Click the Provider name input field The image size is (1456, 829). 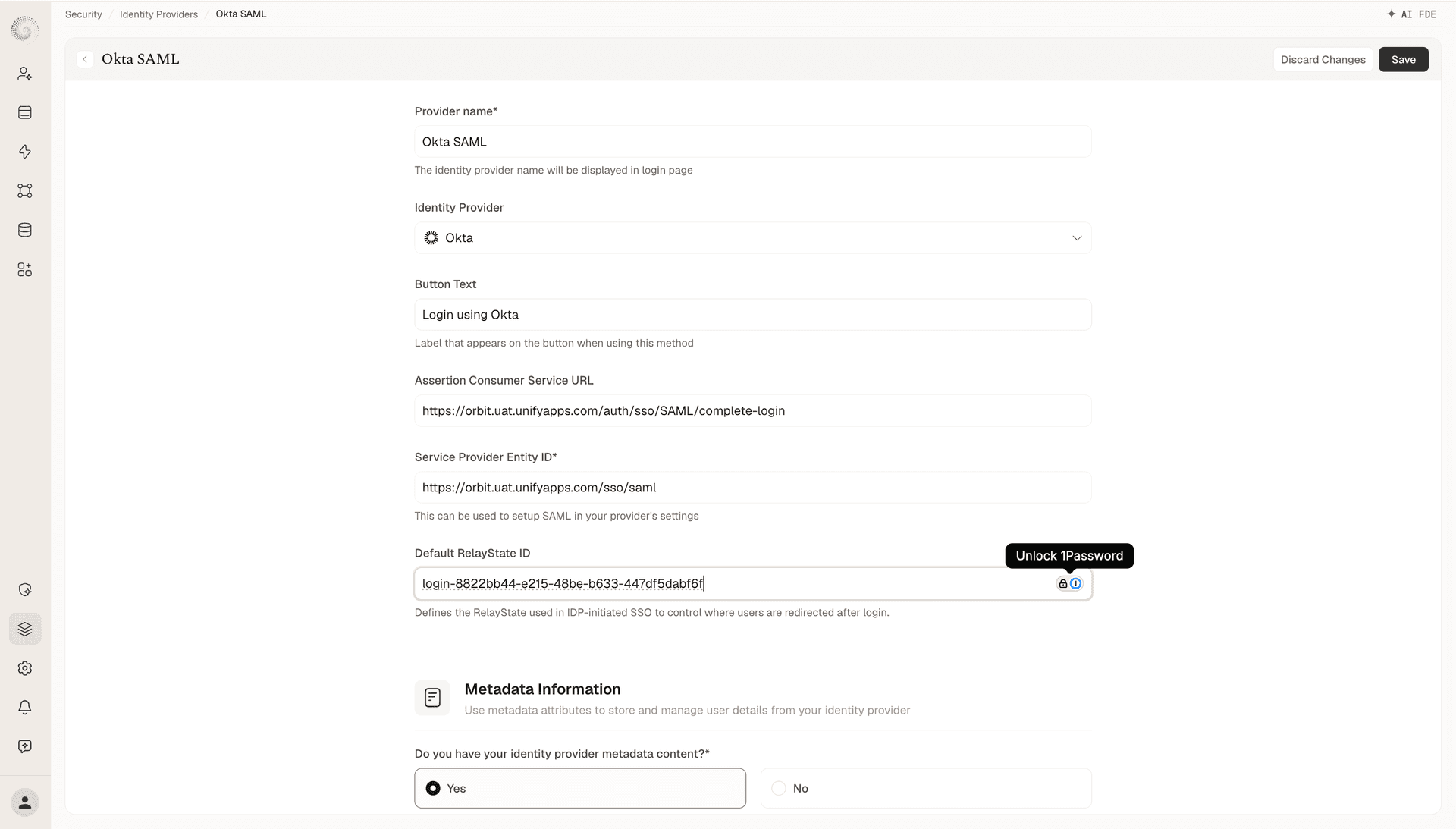753,142
